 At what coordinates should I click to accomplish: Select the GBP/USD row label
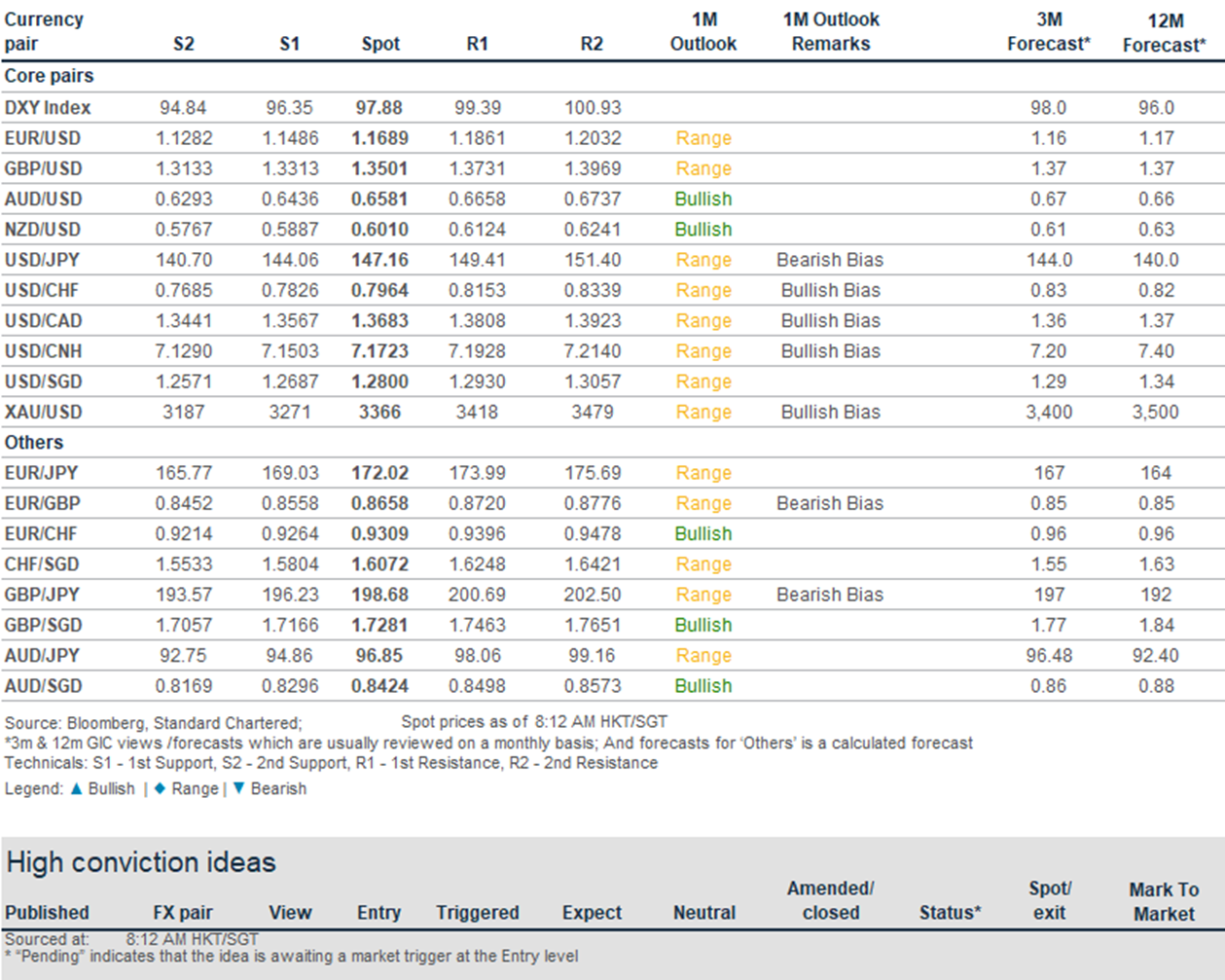[44, 168]
